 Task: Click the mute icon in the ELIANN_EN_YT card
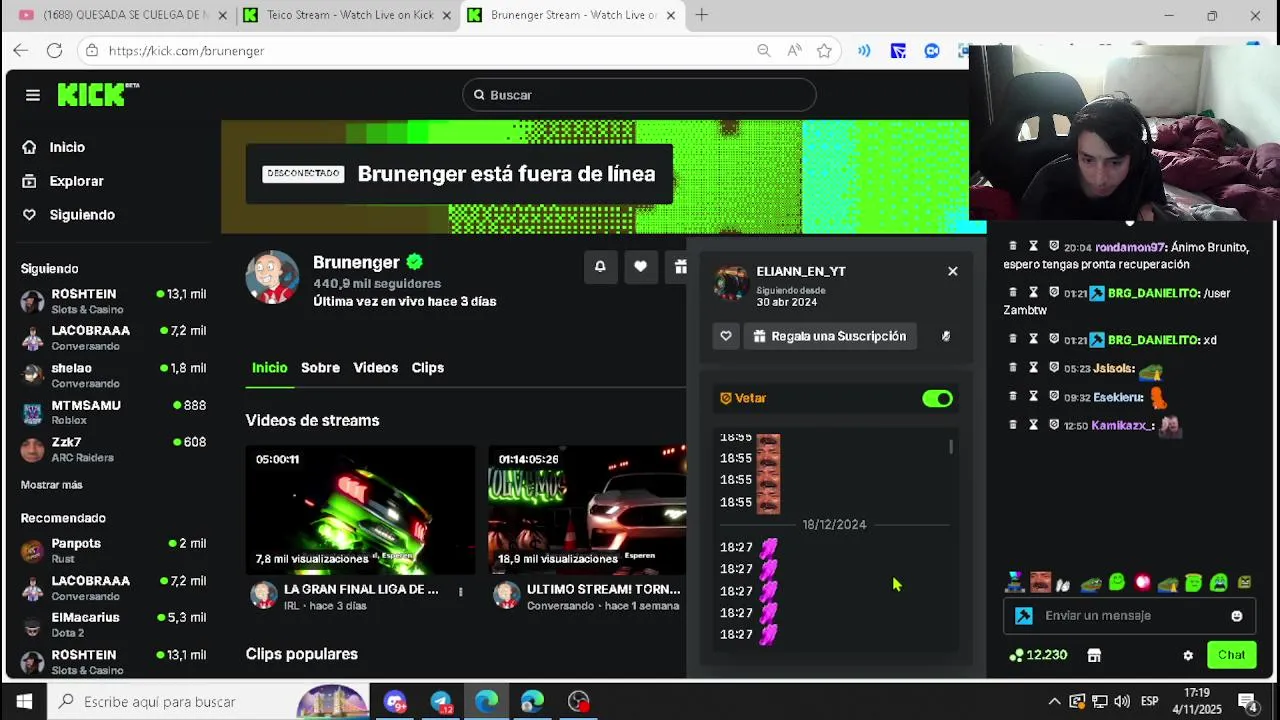click(945, 336)
